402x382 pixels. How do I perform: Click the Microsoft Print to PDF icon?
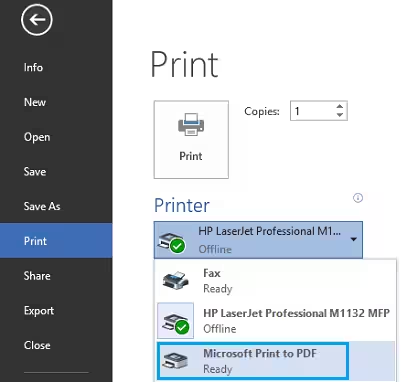tap(175, 361)
